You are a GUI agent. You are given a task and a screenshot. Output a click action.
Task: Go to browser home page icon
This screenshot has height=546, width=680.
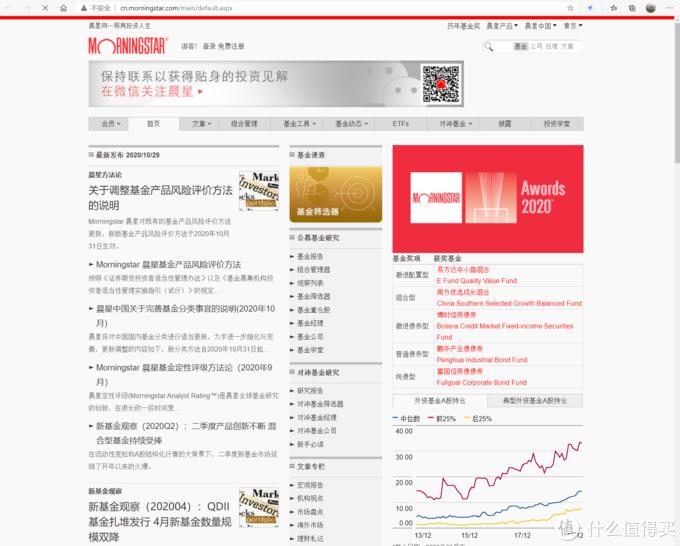63,8
